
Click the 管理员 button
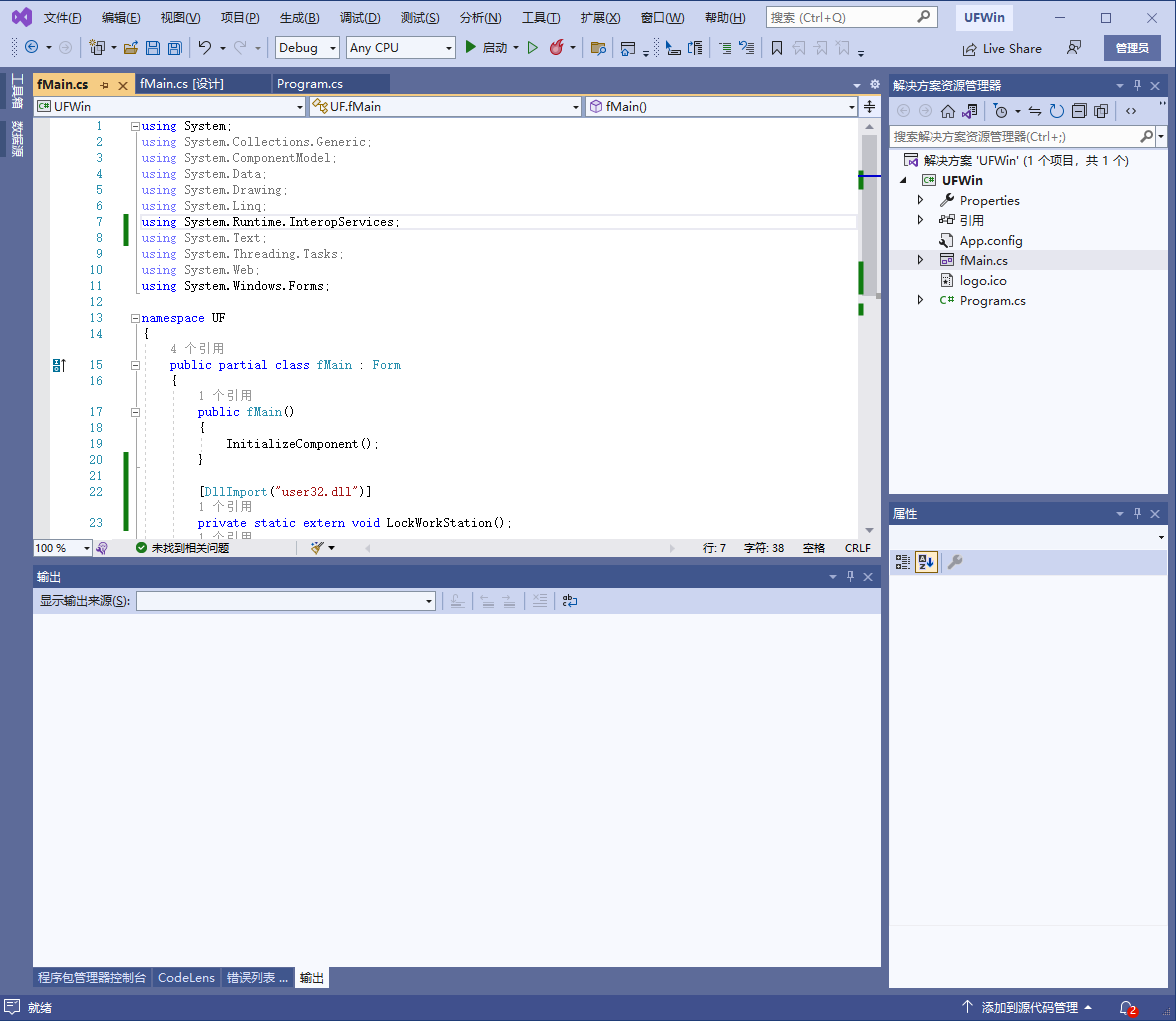pos(1132,48)
